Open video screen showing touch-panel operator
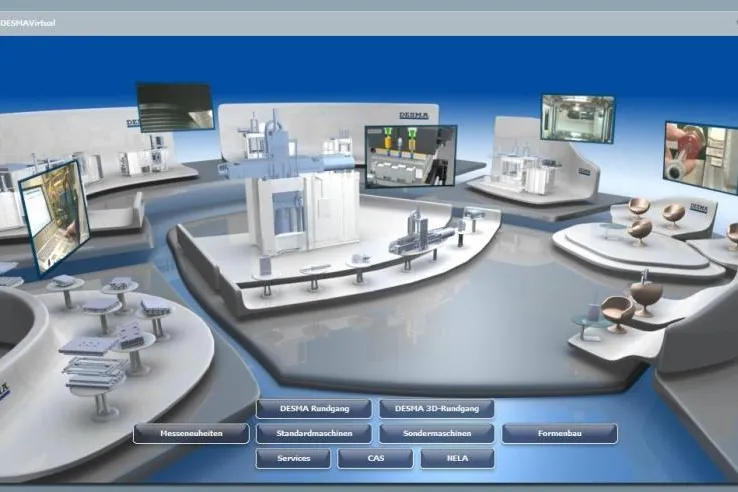This screenshot has width=738, height=492. [x=55, y=217]
